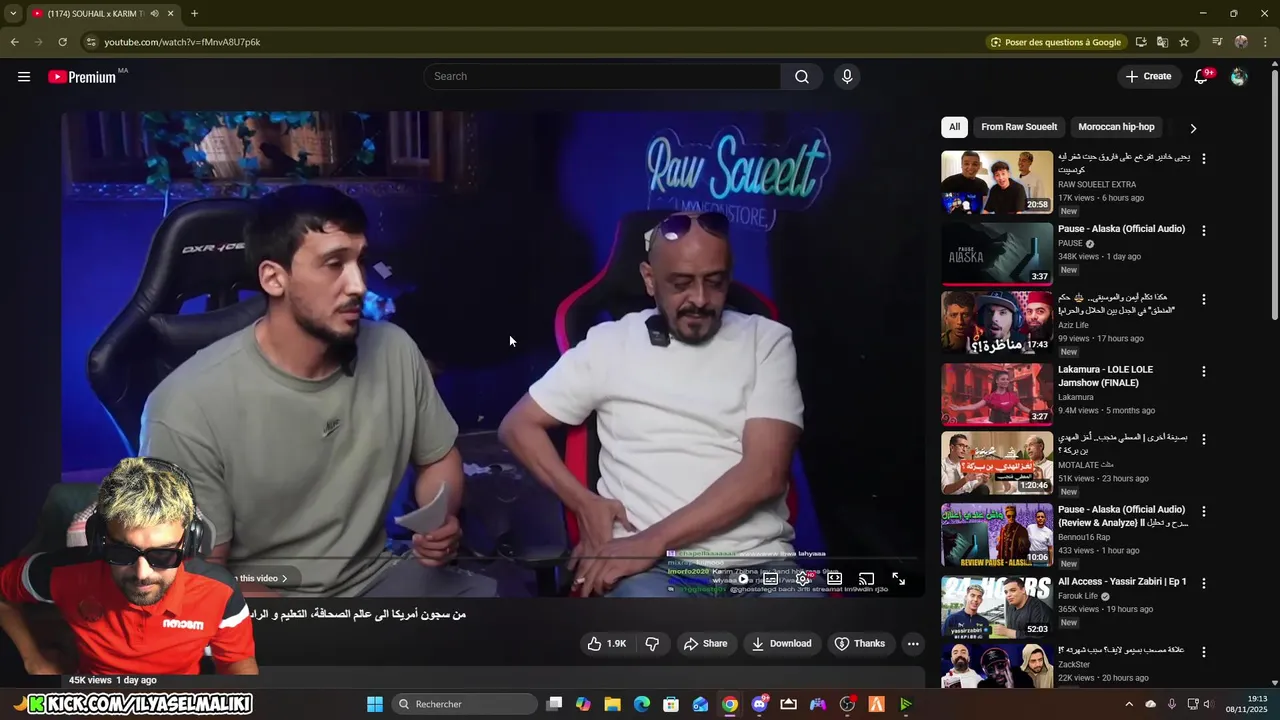Open the Lakamura 3:27 video thumbnail
1280x720 pixels.
[x=997, y=394]
